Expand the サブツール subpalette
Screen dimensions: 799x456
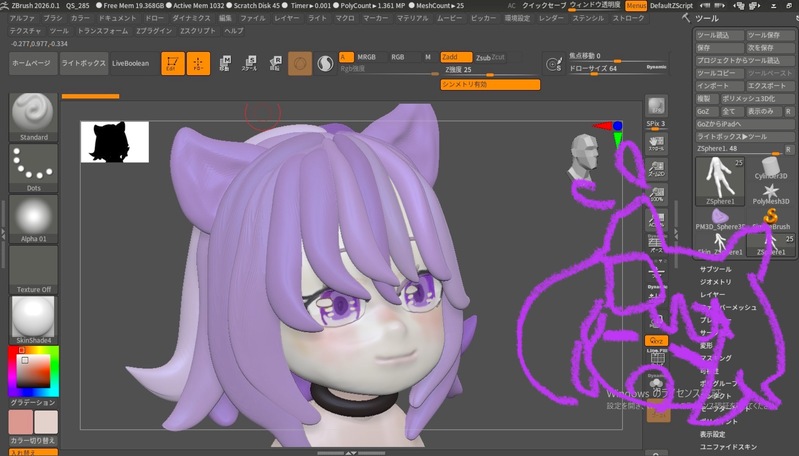715,269
